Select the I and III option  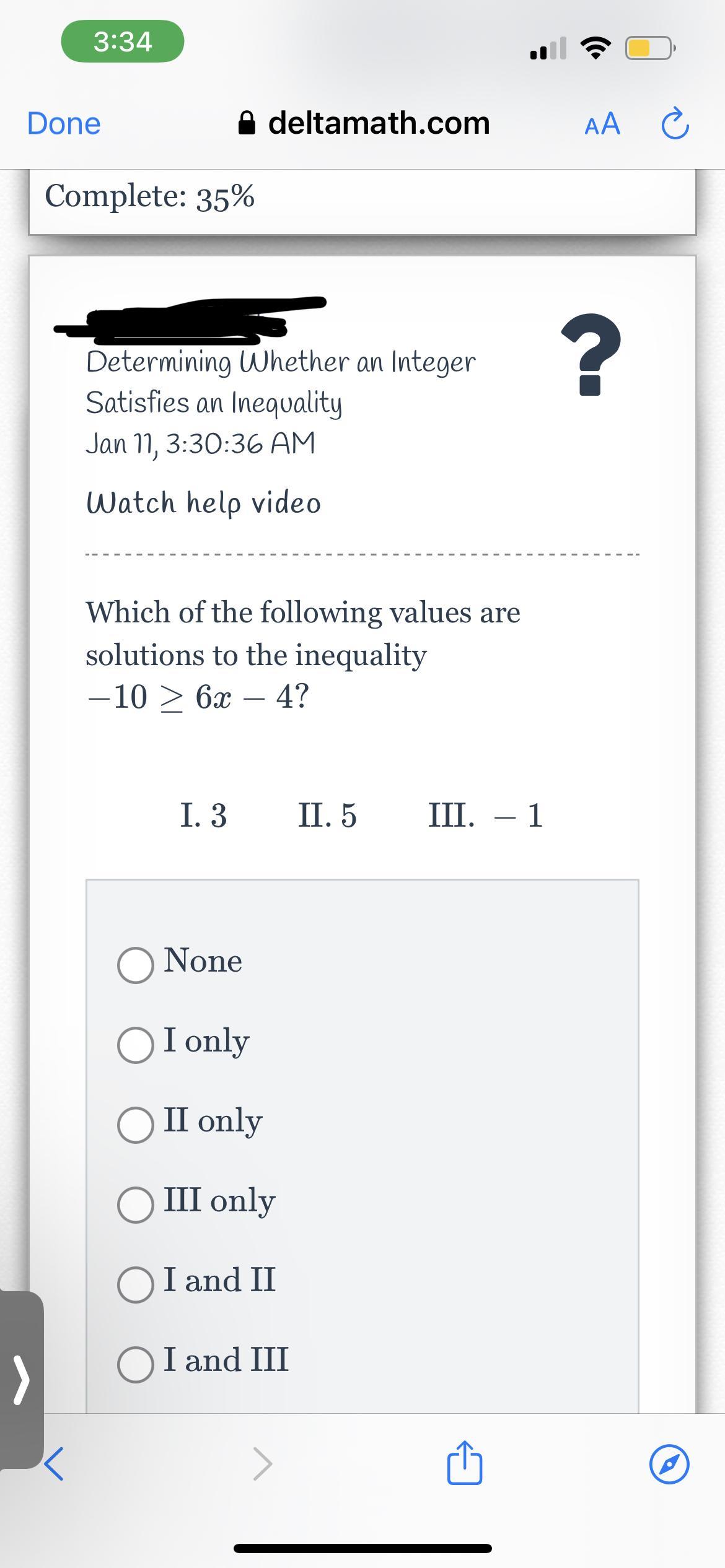point(136,1364)
